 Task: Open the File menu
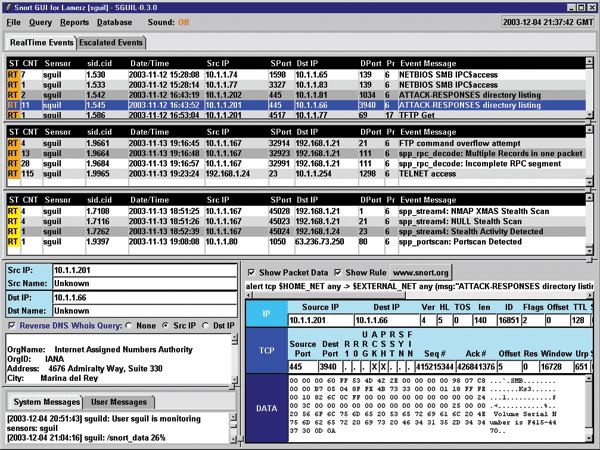tap(14, 20)
